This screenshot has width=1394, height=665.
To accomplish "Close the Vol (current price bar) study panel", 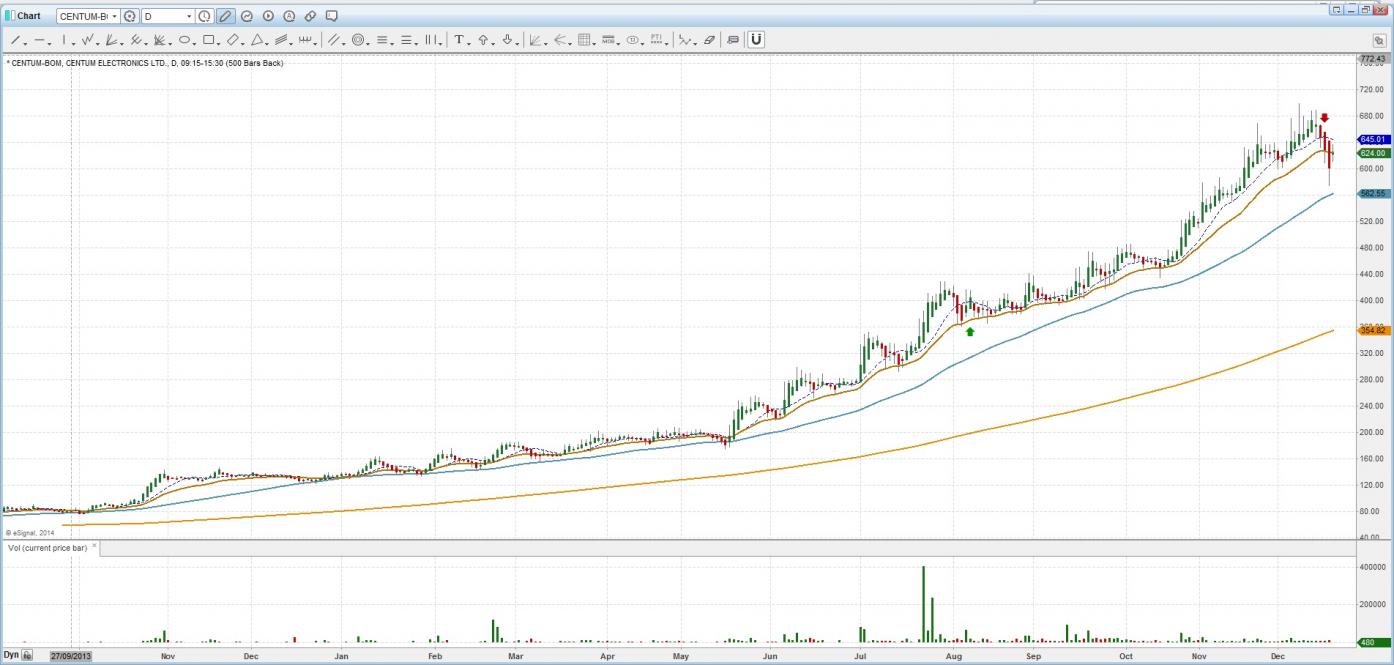I will point(95,546).
